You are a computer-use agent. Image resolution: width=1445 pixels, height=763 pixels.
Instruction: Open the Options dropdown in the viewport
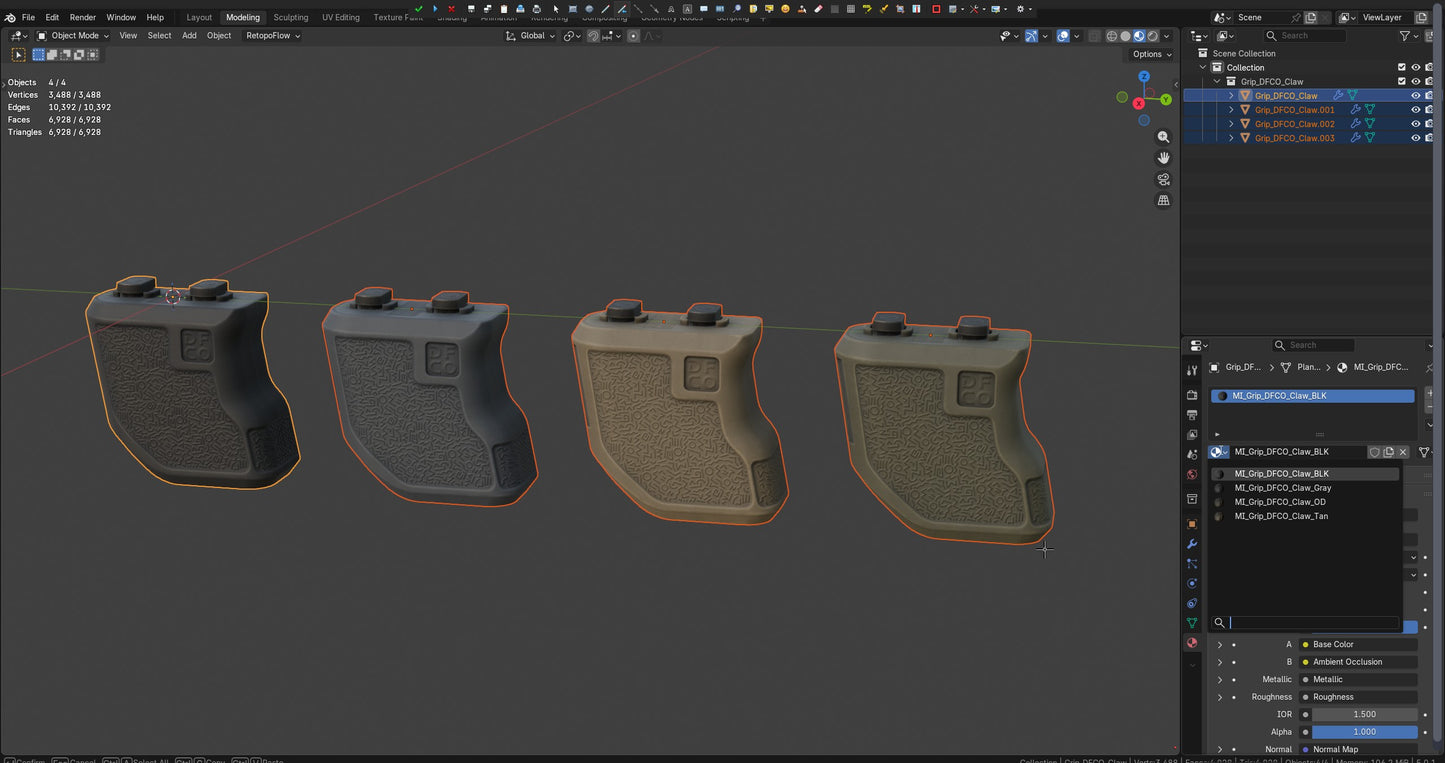[x=1152, y=54]
